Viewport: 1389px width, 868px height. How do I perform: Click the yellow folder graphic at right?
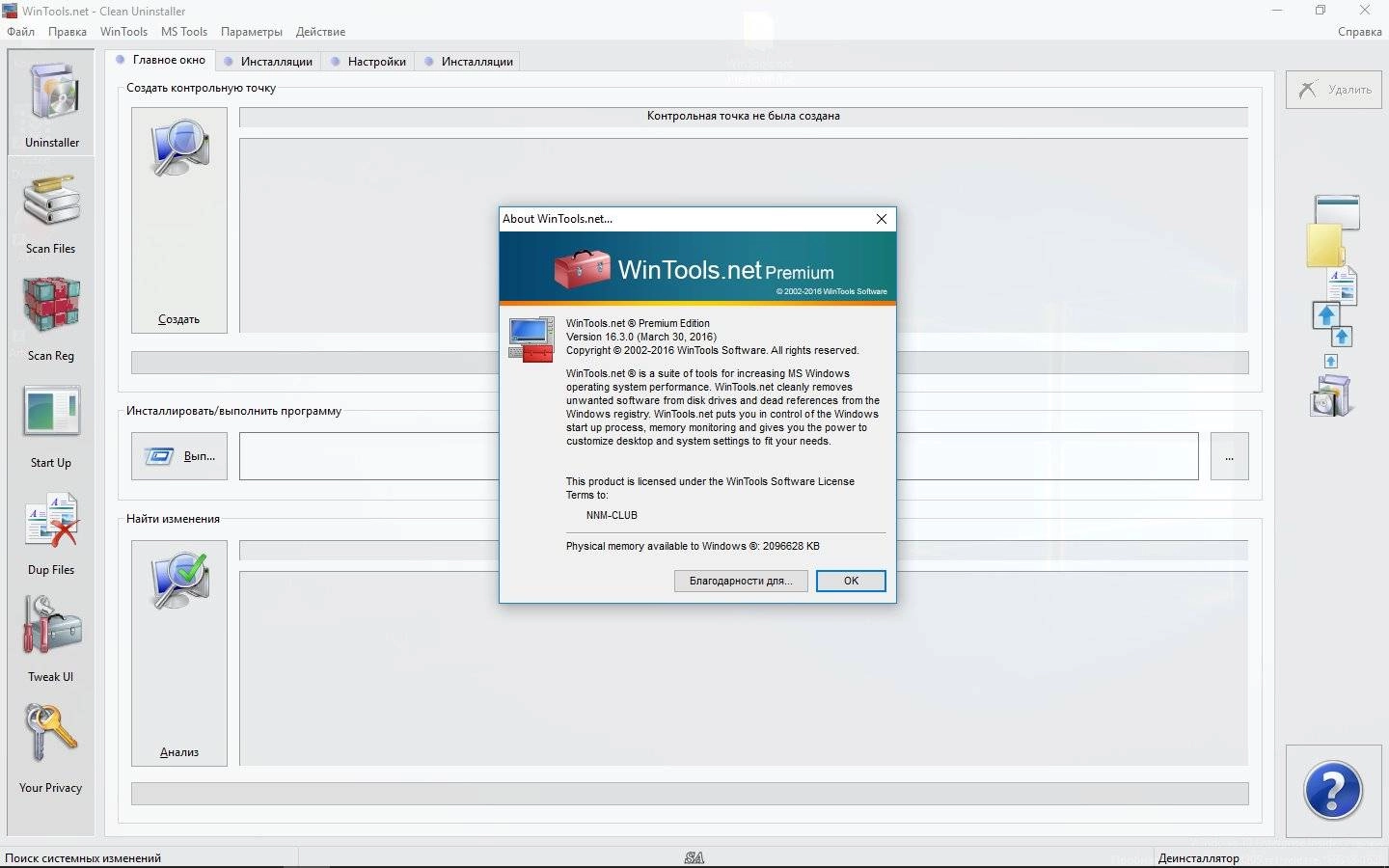click(x=1325, y=245)
